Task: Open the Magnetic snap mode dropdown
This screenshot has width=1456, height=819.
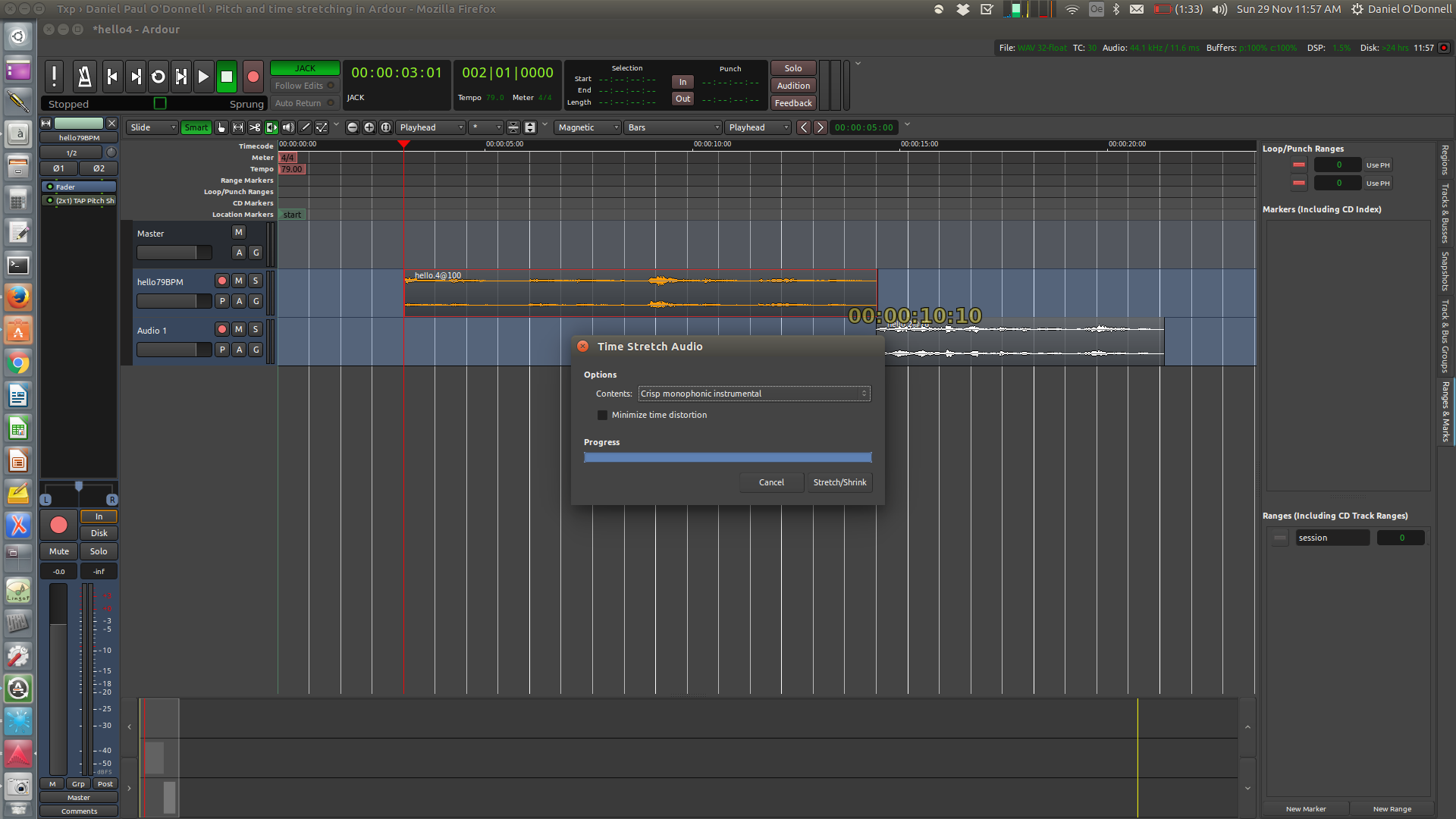Action: coord(588,127)
